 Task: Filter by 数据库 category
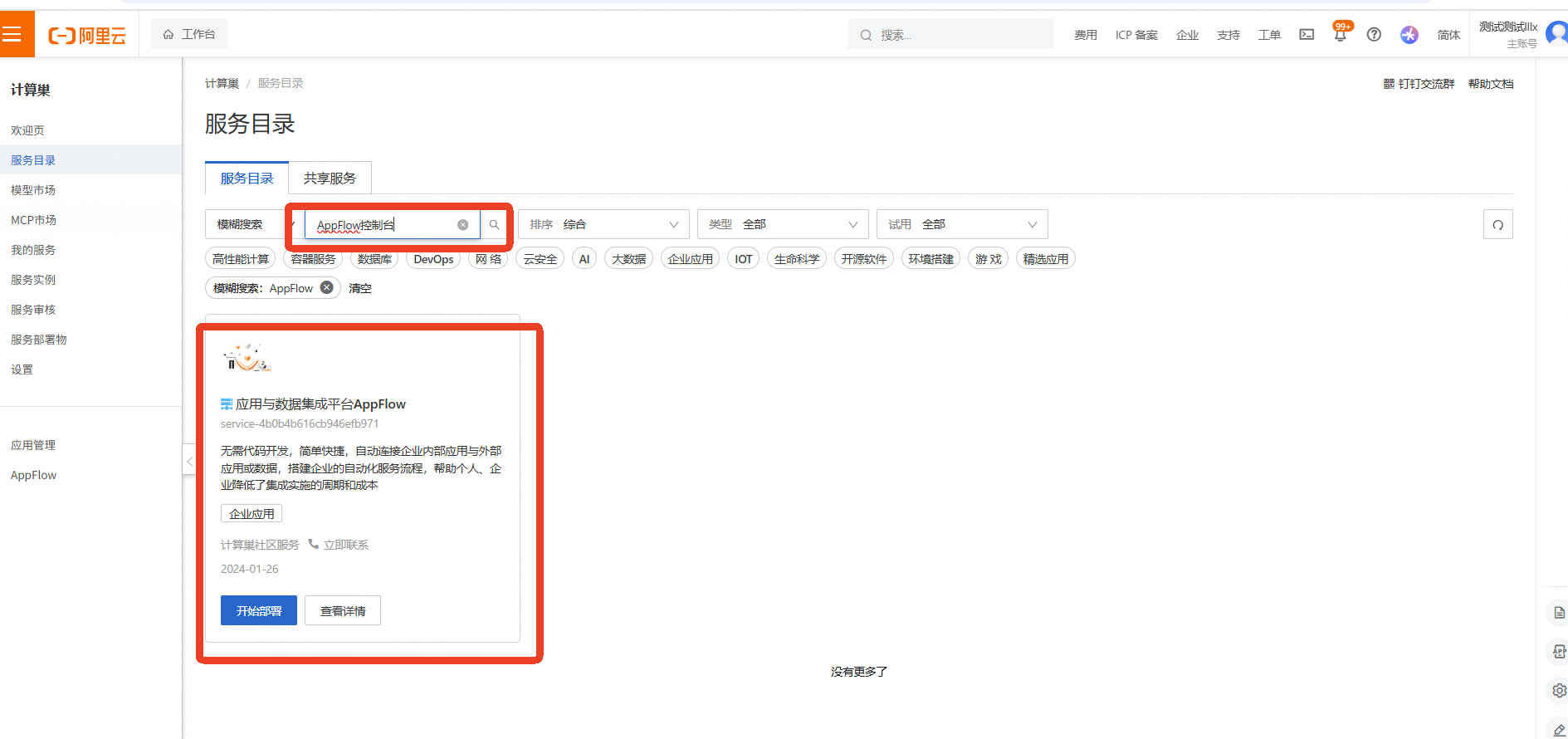[x=374, y=259]
